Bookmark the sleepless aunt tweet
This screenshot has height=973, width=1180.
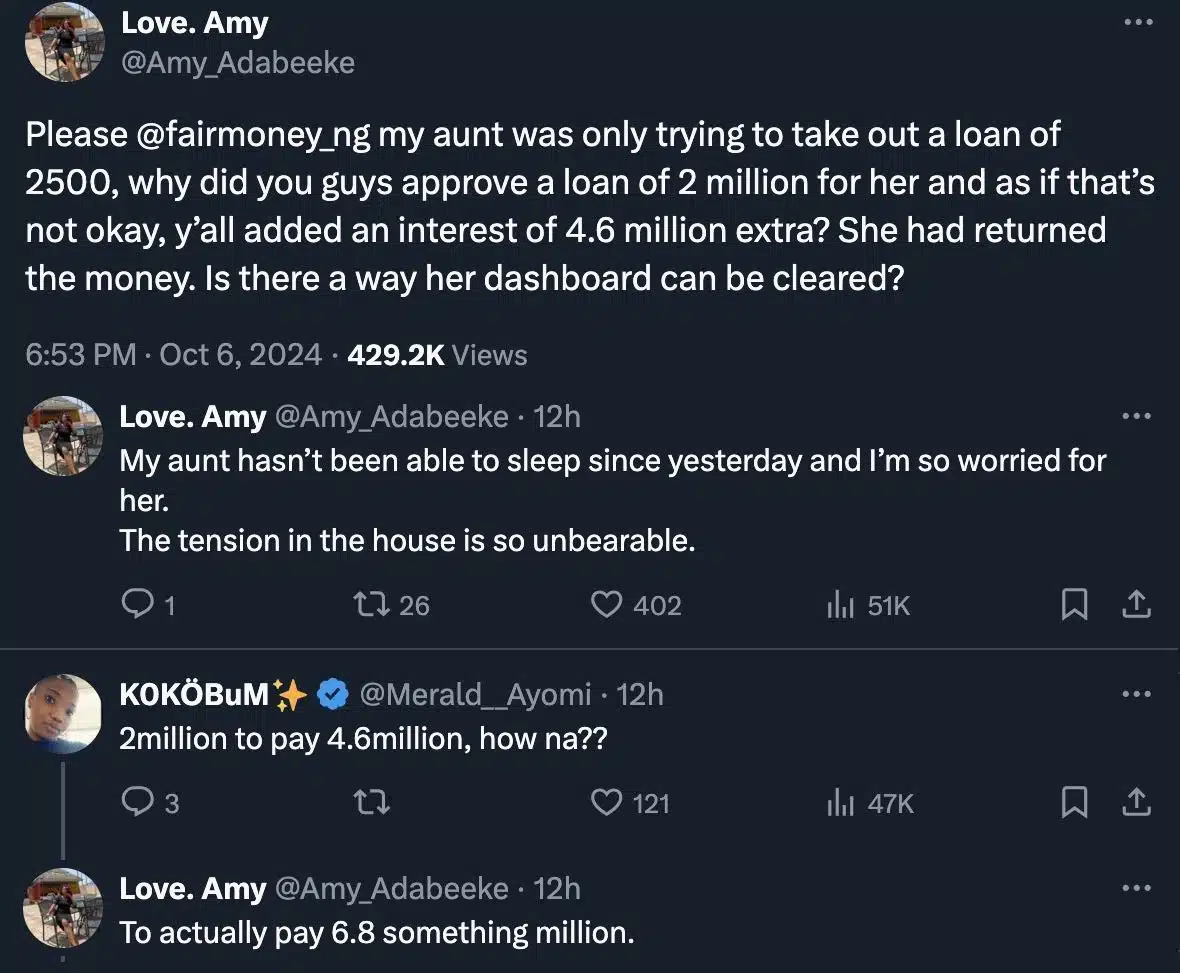click(1073, 605)
